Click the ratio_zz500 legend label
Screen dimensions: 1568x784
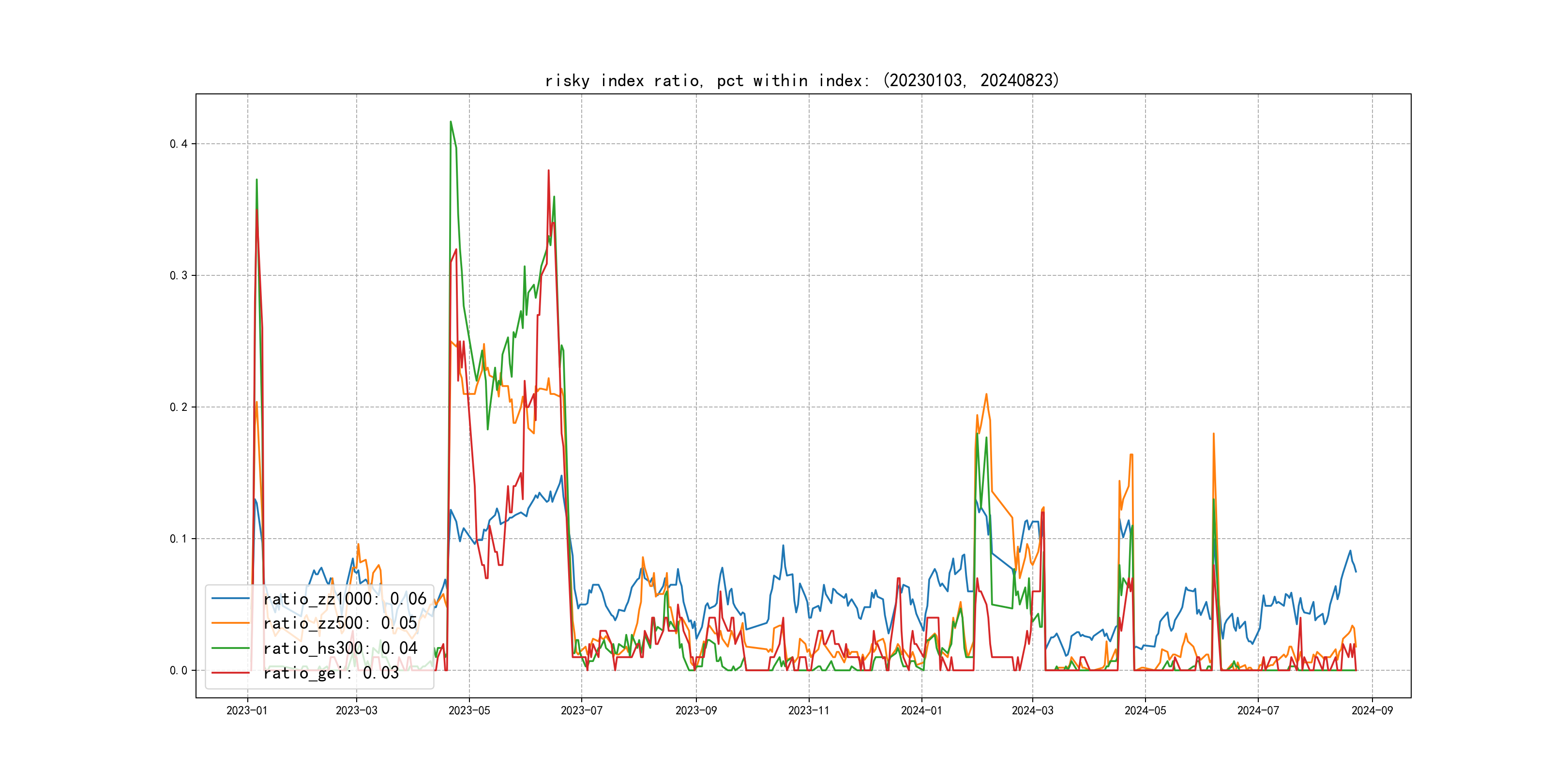click(x=340, y=623)
